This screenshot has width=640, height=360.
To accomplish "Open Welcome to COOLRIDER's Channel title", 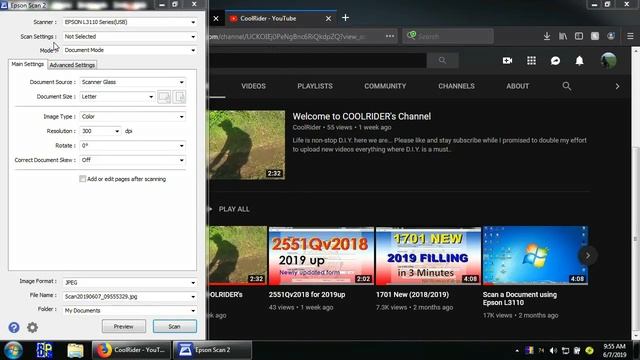I will coord(362,116).
